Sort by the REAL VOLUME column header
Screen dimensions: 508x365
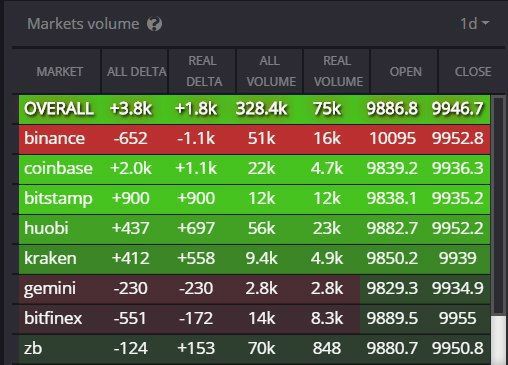tap(338, 71)
